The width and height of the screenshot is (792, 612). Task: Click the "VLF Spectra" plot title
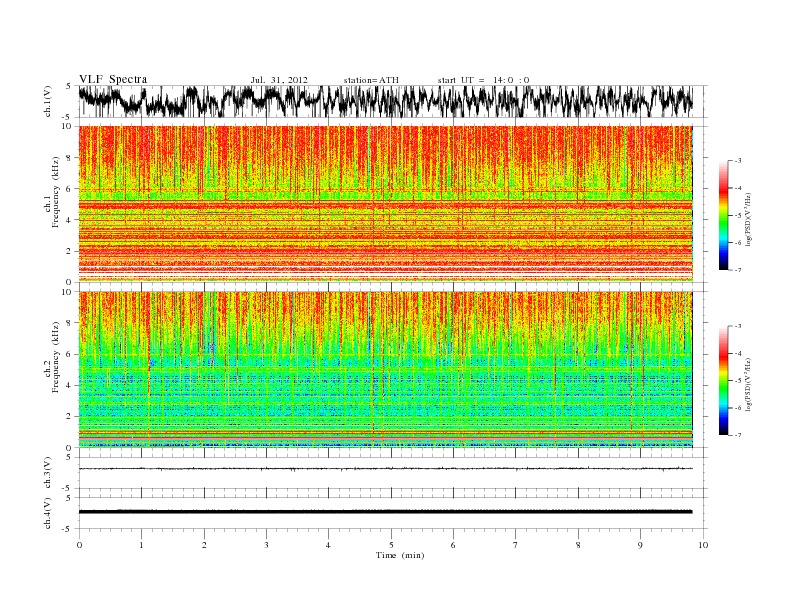click(x=113, y=79)
